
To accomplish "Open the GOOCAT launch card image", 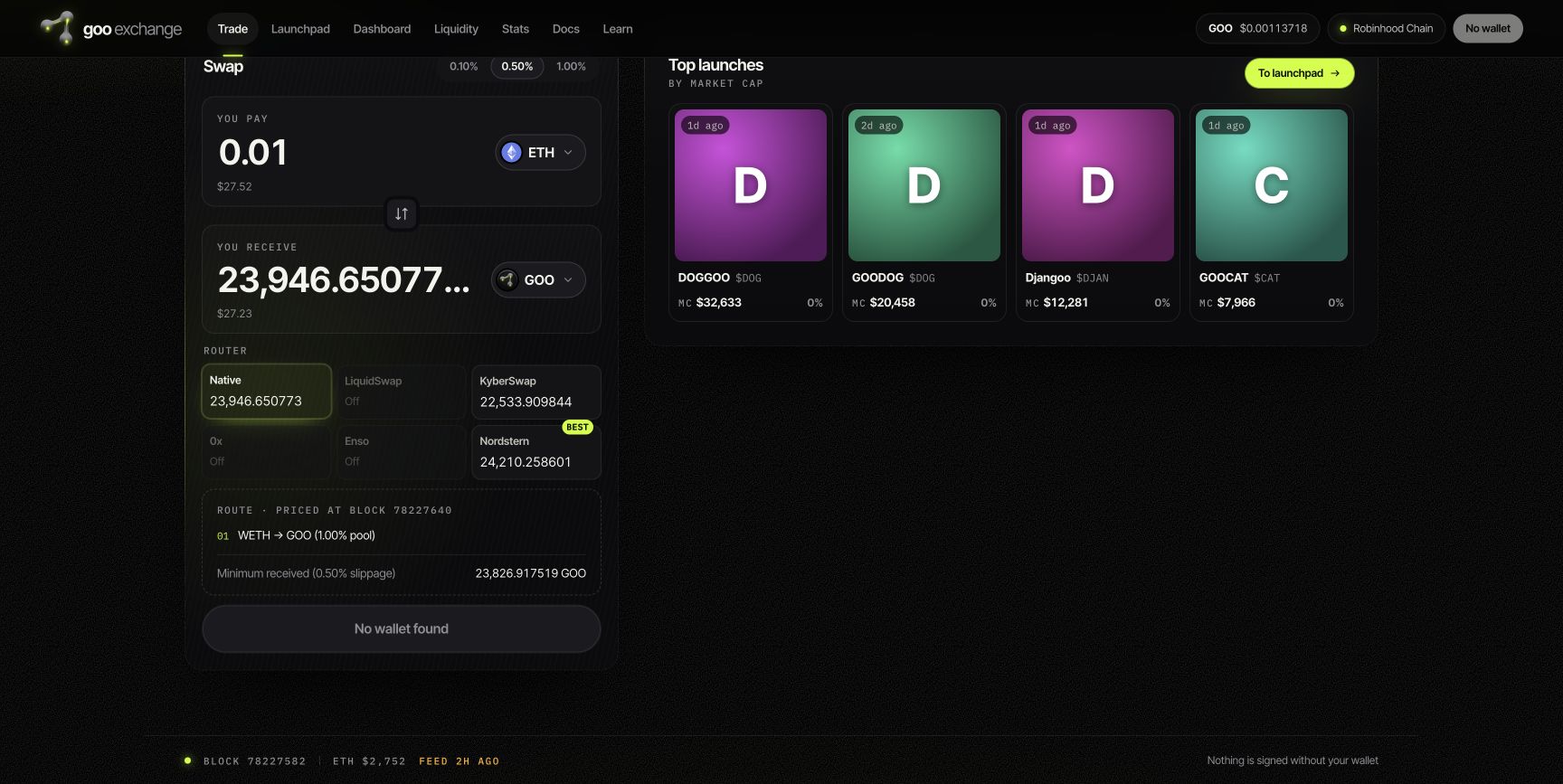I will [x=1272, y=185].
